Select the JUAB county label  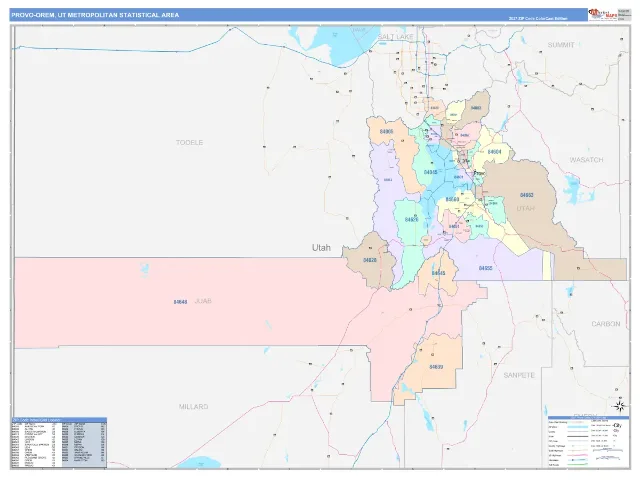coord(203,301)
